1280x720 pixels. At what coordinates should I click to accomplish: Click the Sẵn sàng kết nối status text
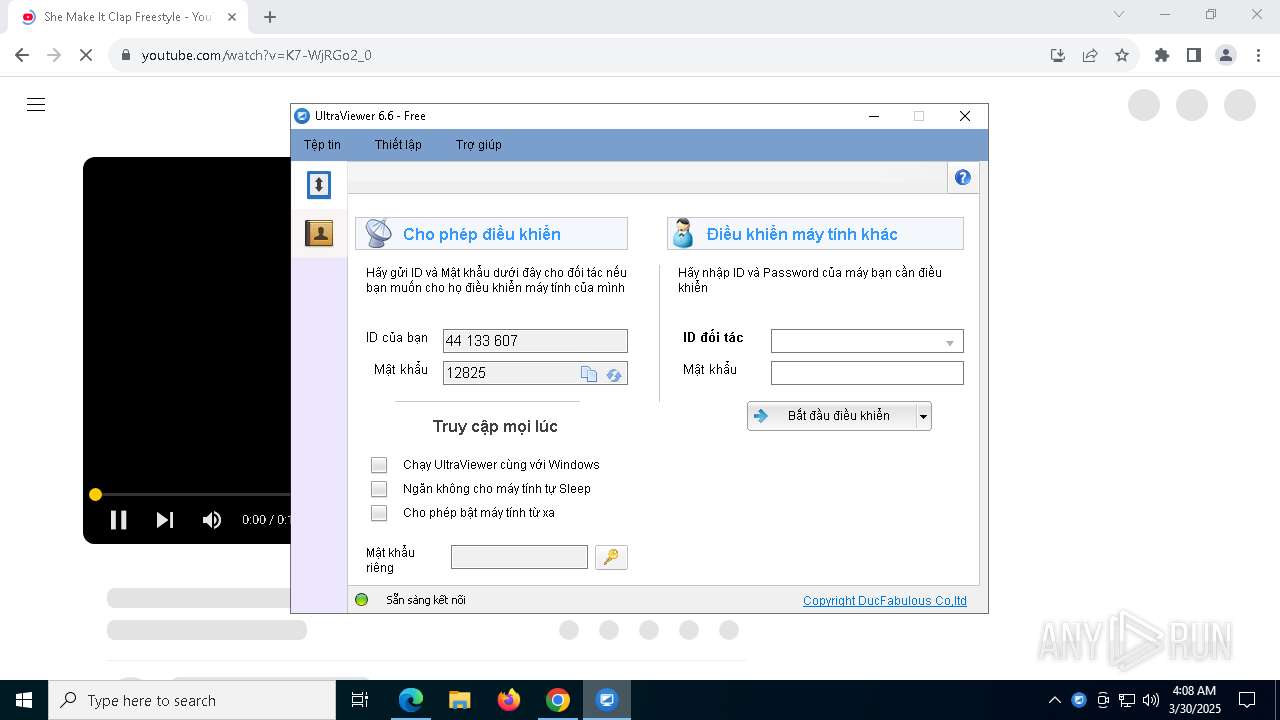pyautogui.click(x=426, y=600)
